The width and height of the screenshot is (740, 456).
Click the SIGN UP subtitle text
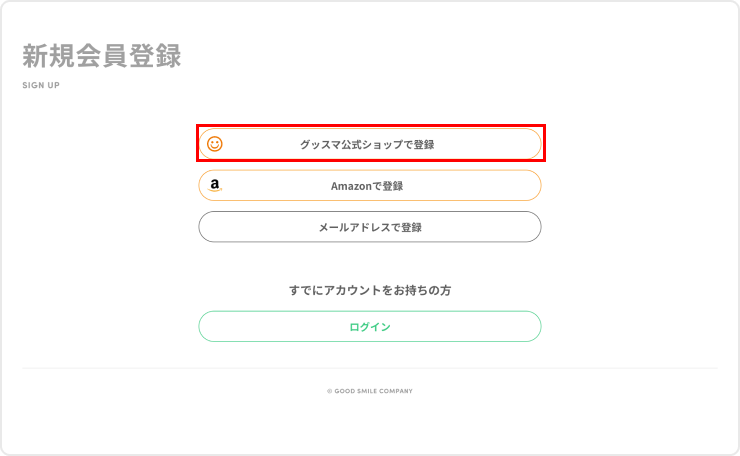coord(41,85)
